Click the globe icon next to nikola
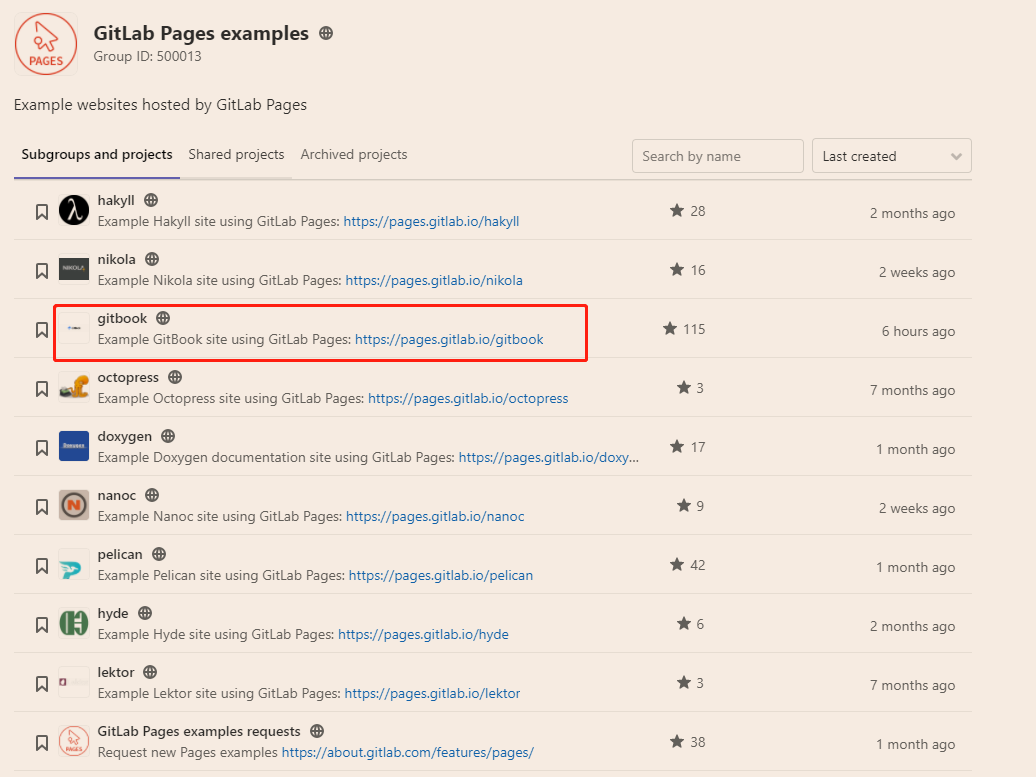Viewport: 1036px width, 777px height. [x=150, y=258]
